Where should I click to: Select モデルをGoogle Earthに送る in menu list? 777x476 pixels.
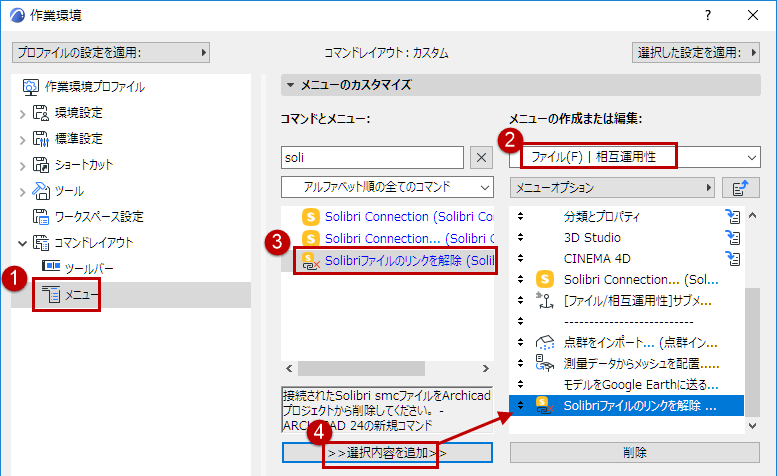pyautogui.click(x=641, y=385)
